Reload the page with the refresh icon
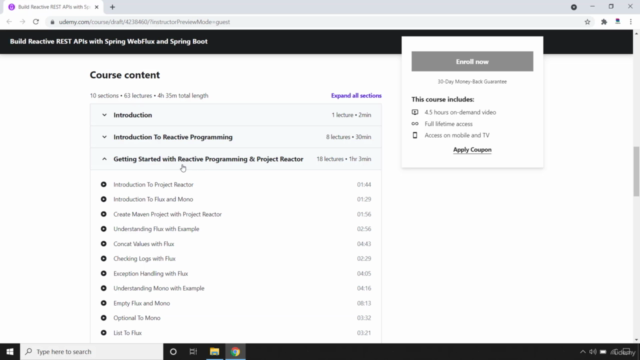This screenshot has height=360, width=640. (36, 22)
